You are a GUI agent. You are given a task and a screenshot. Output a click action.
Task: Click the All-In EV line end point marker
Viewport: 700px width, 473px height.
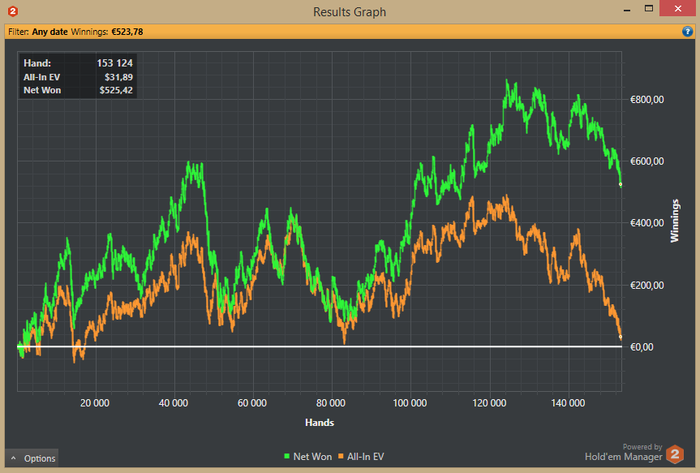pos(621,337)
